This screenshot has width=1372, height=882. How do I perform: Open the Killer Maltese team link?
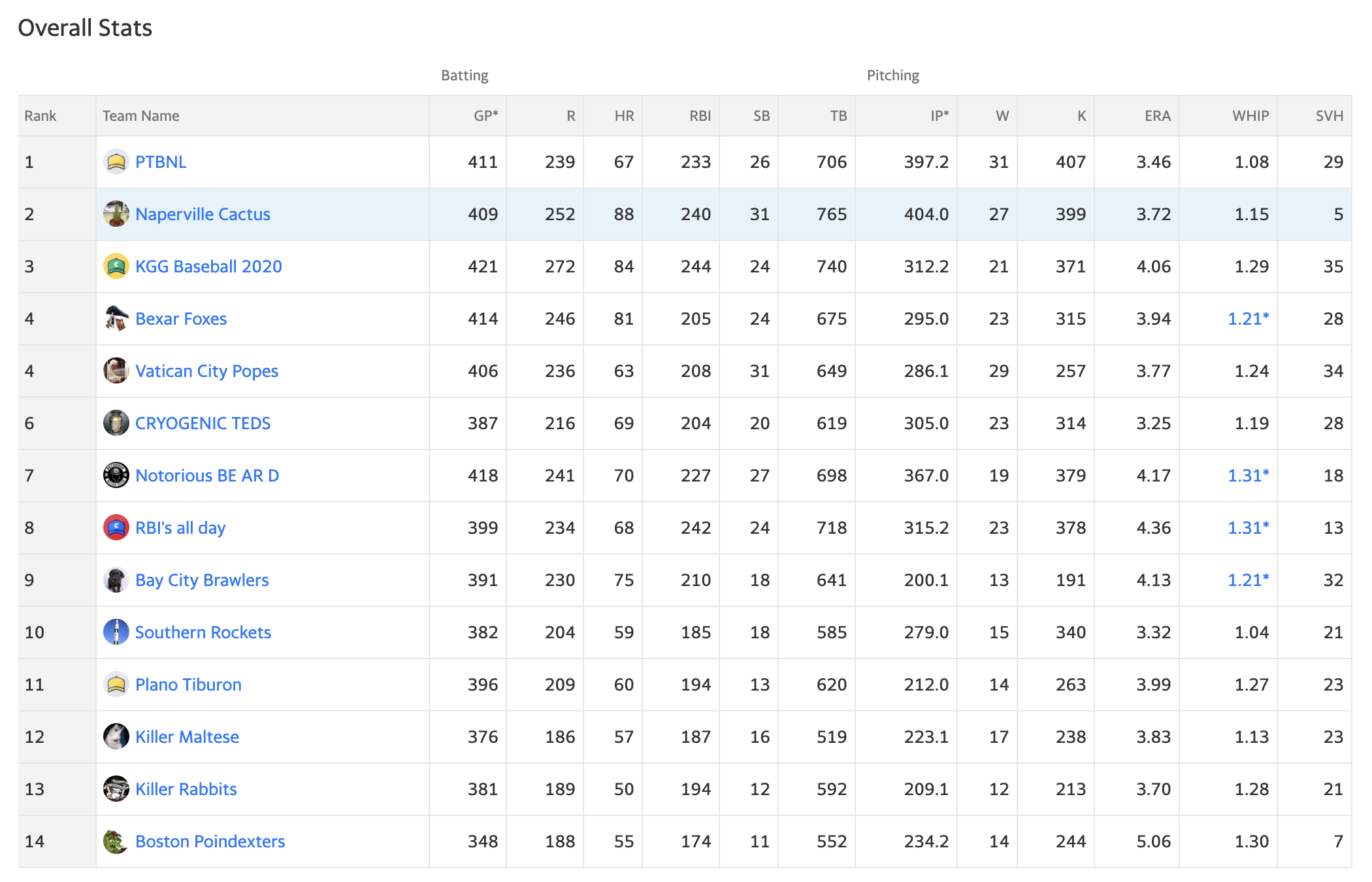pyautogui.click(x=187, y=737)
